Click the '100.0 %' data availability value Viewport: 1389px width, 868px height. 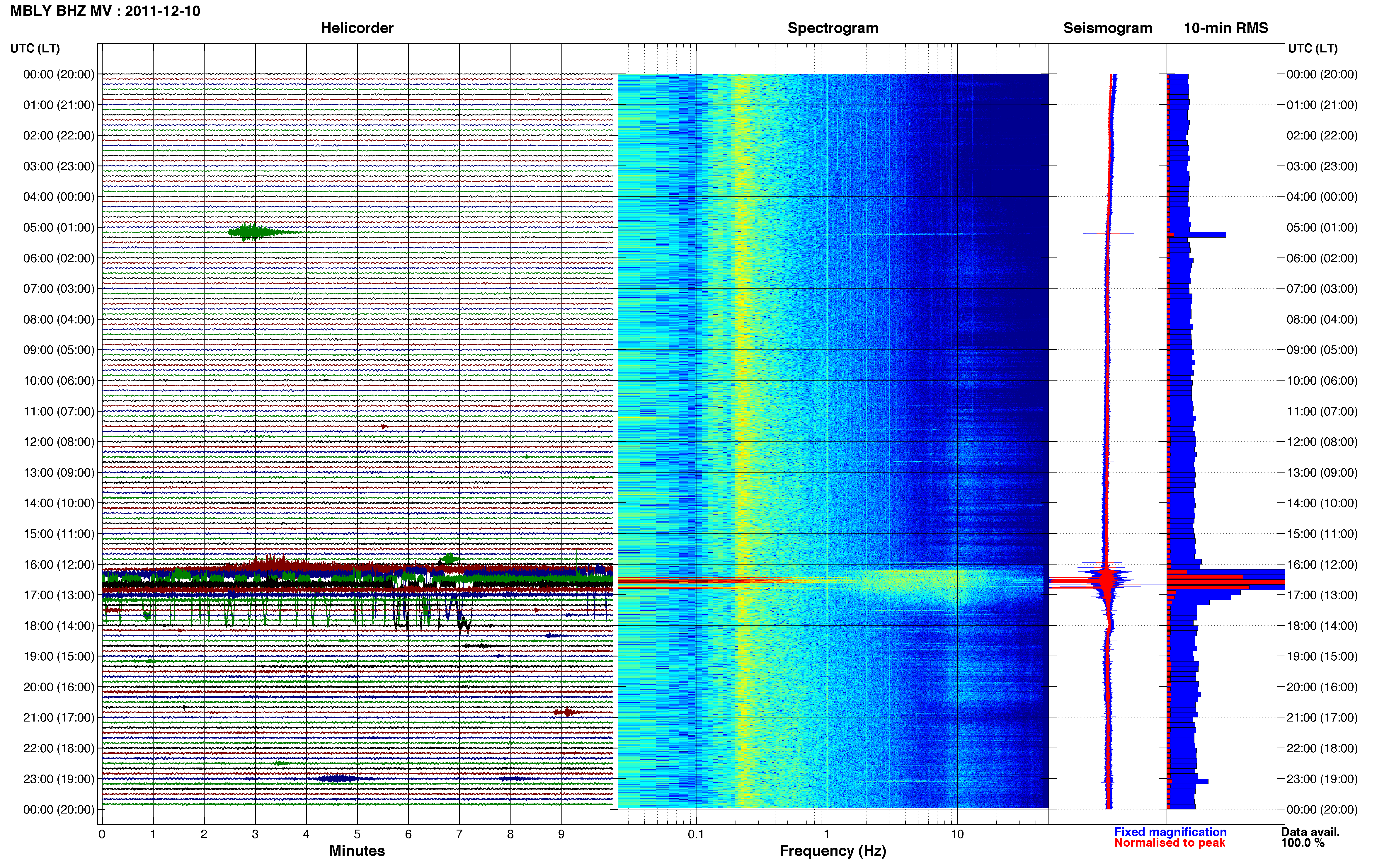[x=1302, y=843]
